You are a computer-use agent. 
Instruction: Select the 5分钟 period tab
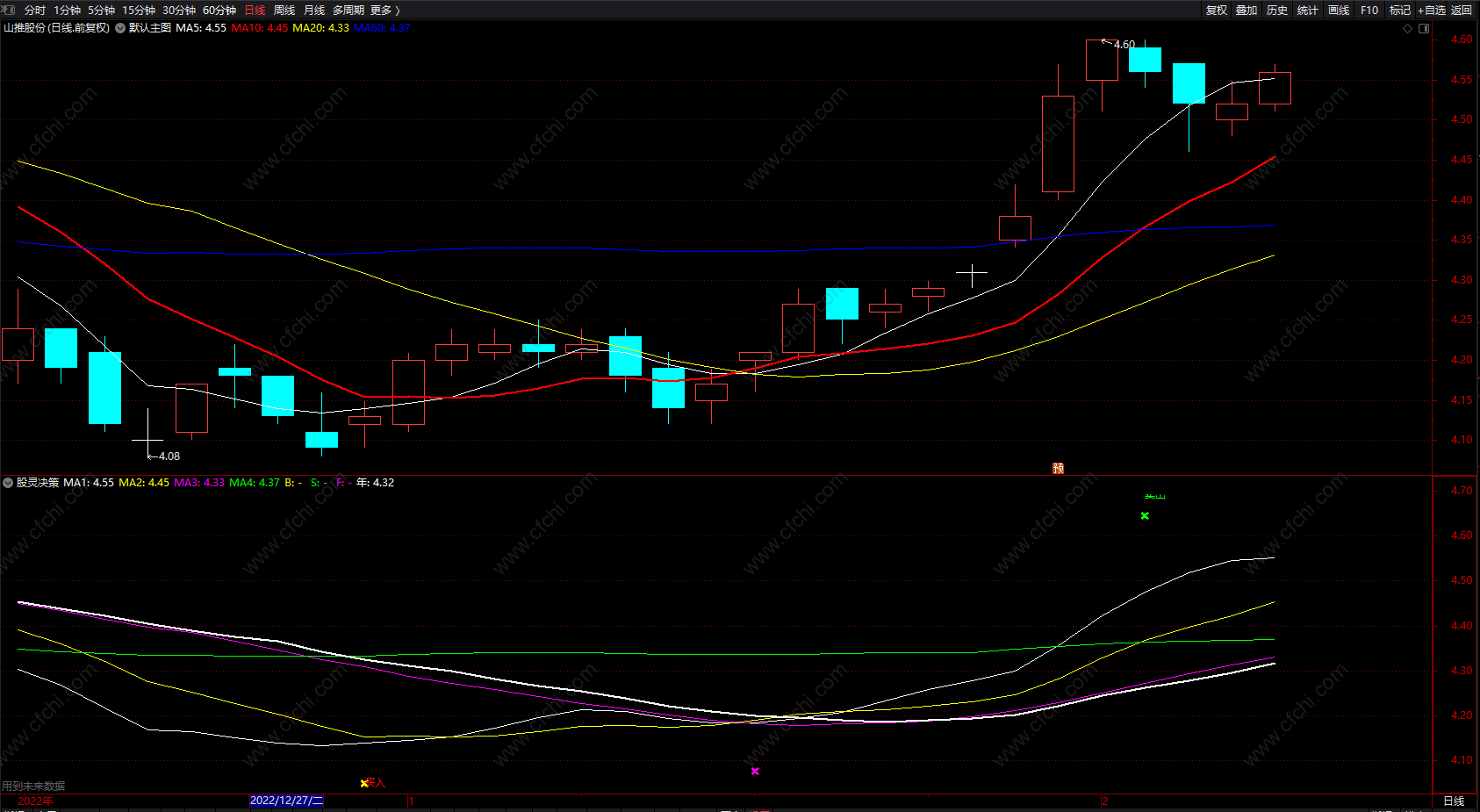pyautogui.click(x=101, y=11)
